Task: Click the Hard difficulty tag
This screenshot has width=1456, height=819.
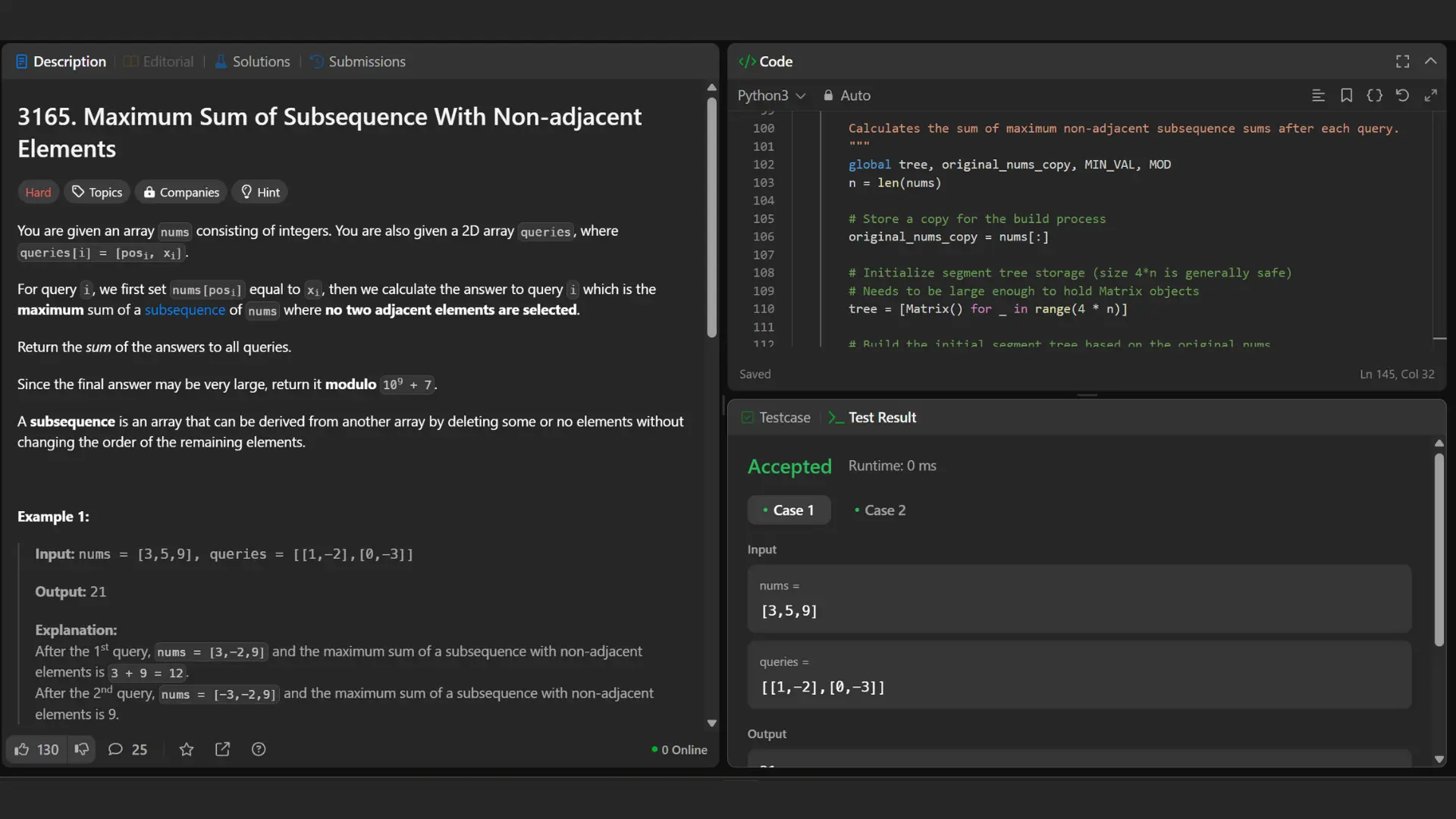Action: coord(38,193)
